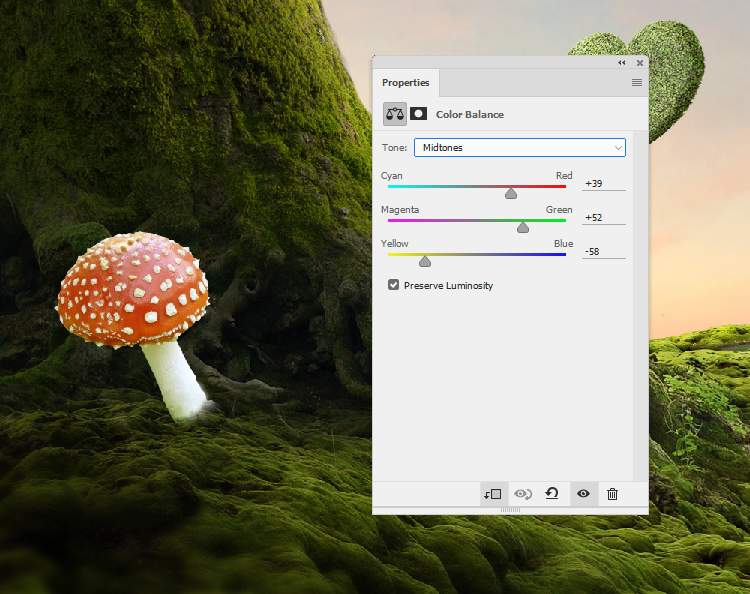Click the Yellow-Blue value field -58
The width and height of the screenshot is (750, 594).
603,252
